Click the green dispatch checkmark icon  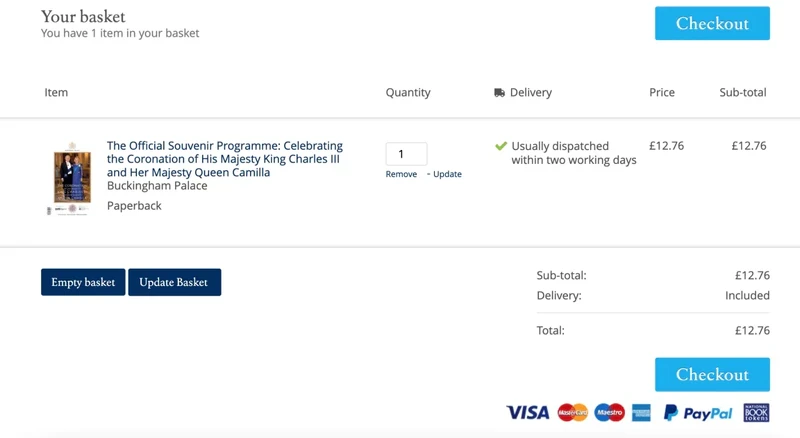(x=501, y=146)
